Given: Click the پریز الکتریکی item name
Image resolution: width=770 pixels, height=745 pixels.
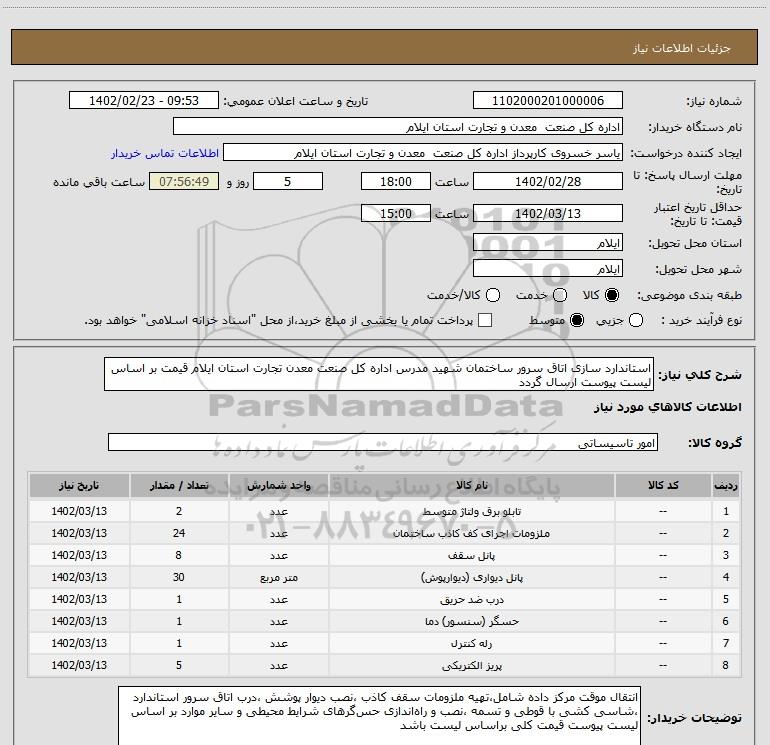Looking at the screenshot, I should pos(471,665).
